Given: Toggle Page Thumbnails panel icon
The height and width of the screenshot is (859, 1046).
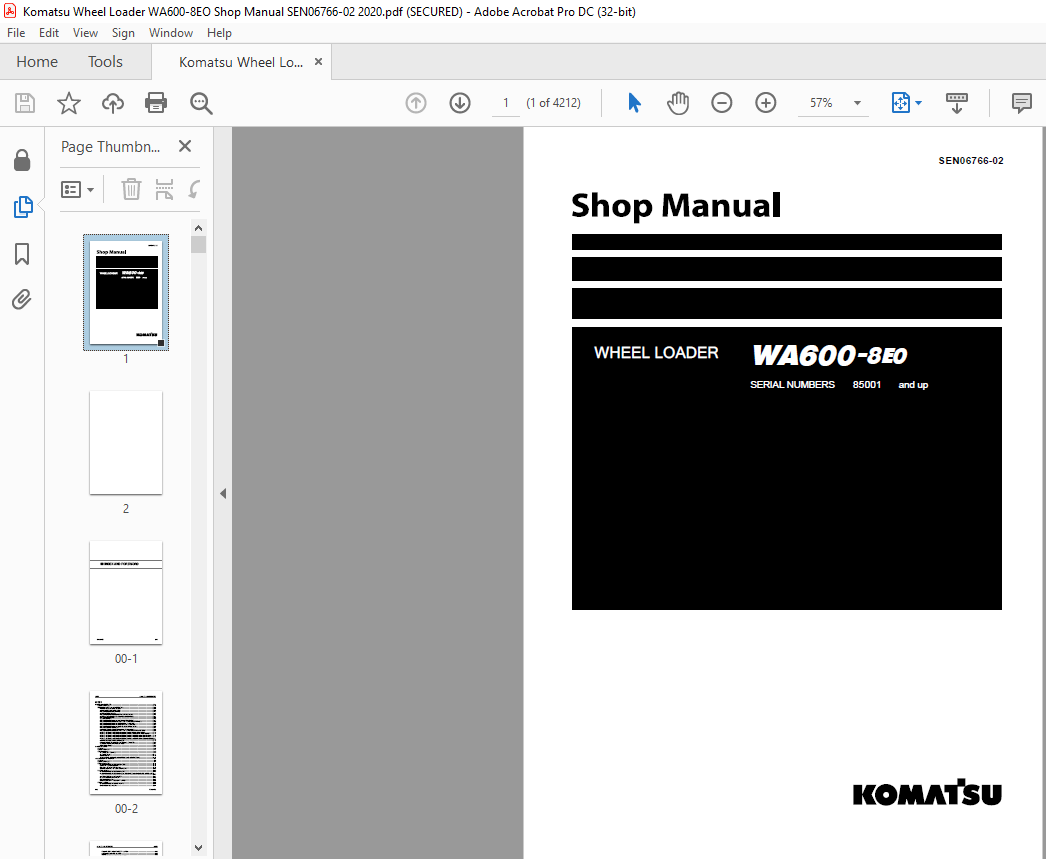Looking at the screenshot, I should (x=23, y=207).
